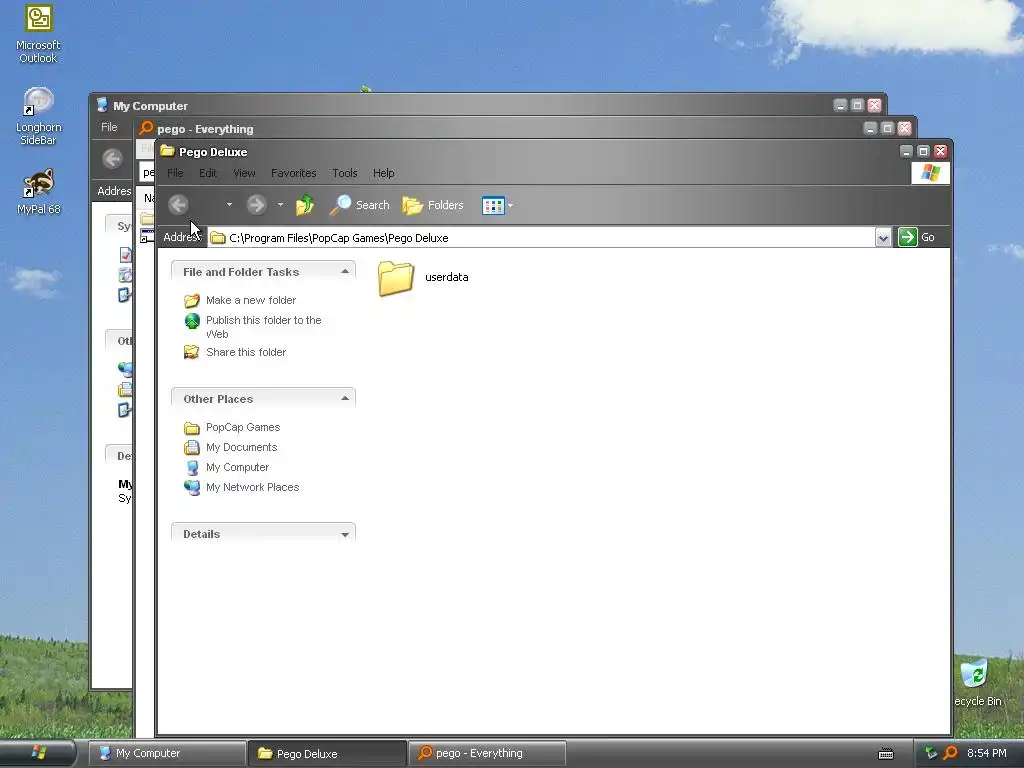Select the MyPal 68 desktop shortcut
Viewport: 1024px width, 768px height.
tap(38, 192)
